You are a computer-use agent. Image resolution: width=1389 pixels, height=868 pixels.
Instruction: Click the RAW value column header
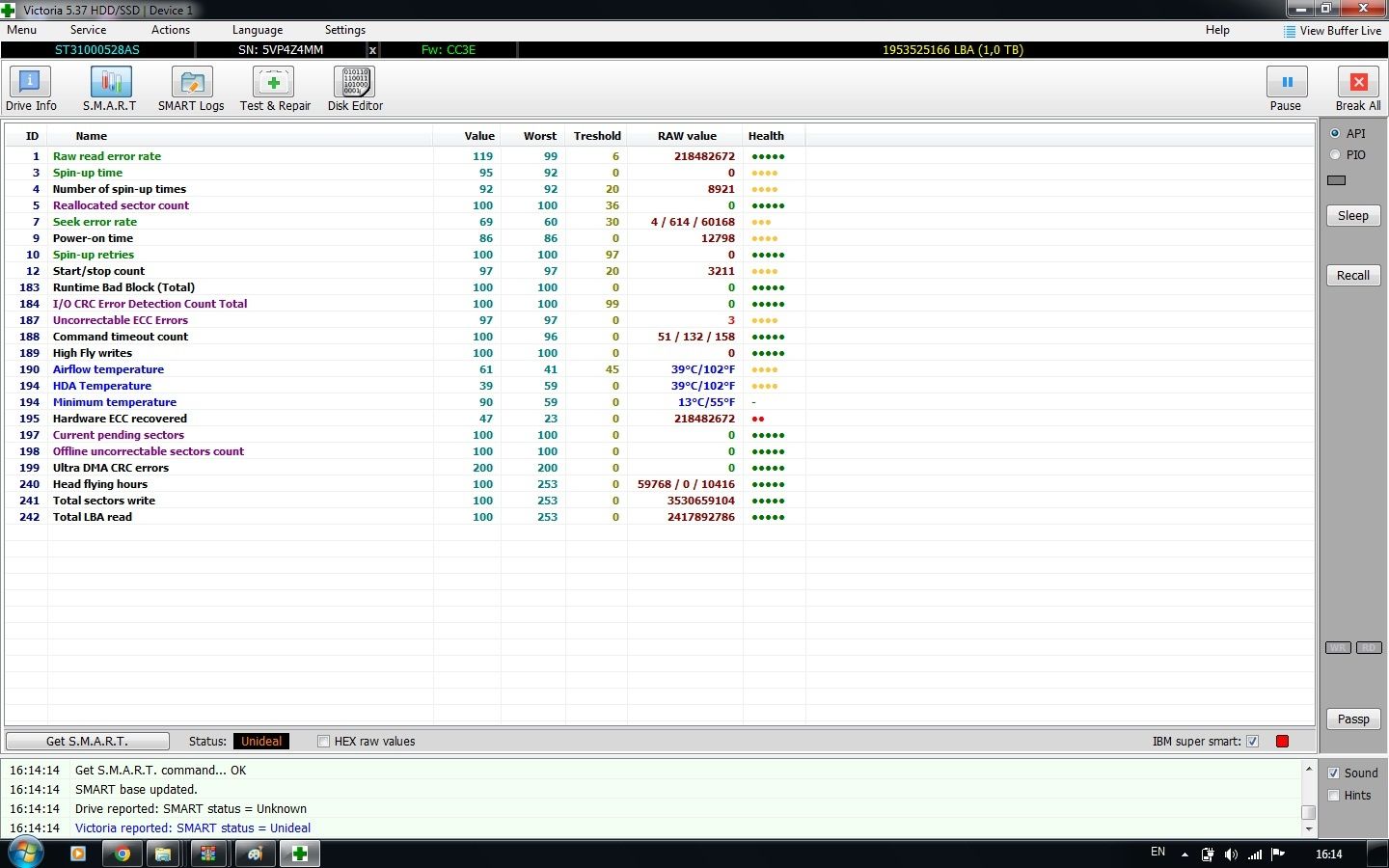[x=686, y=136]
